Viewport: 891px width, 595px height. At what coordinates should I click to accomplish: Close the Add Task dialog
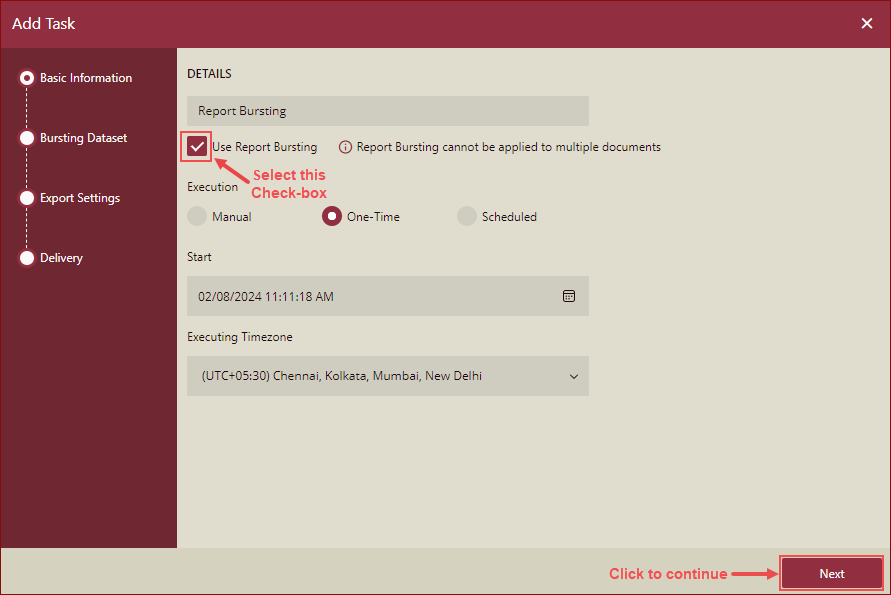coord(866,23)
